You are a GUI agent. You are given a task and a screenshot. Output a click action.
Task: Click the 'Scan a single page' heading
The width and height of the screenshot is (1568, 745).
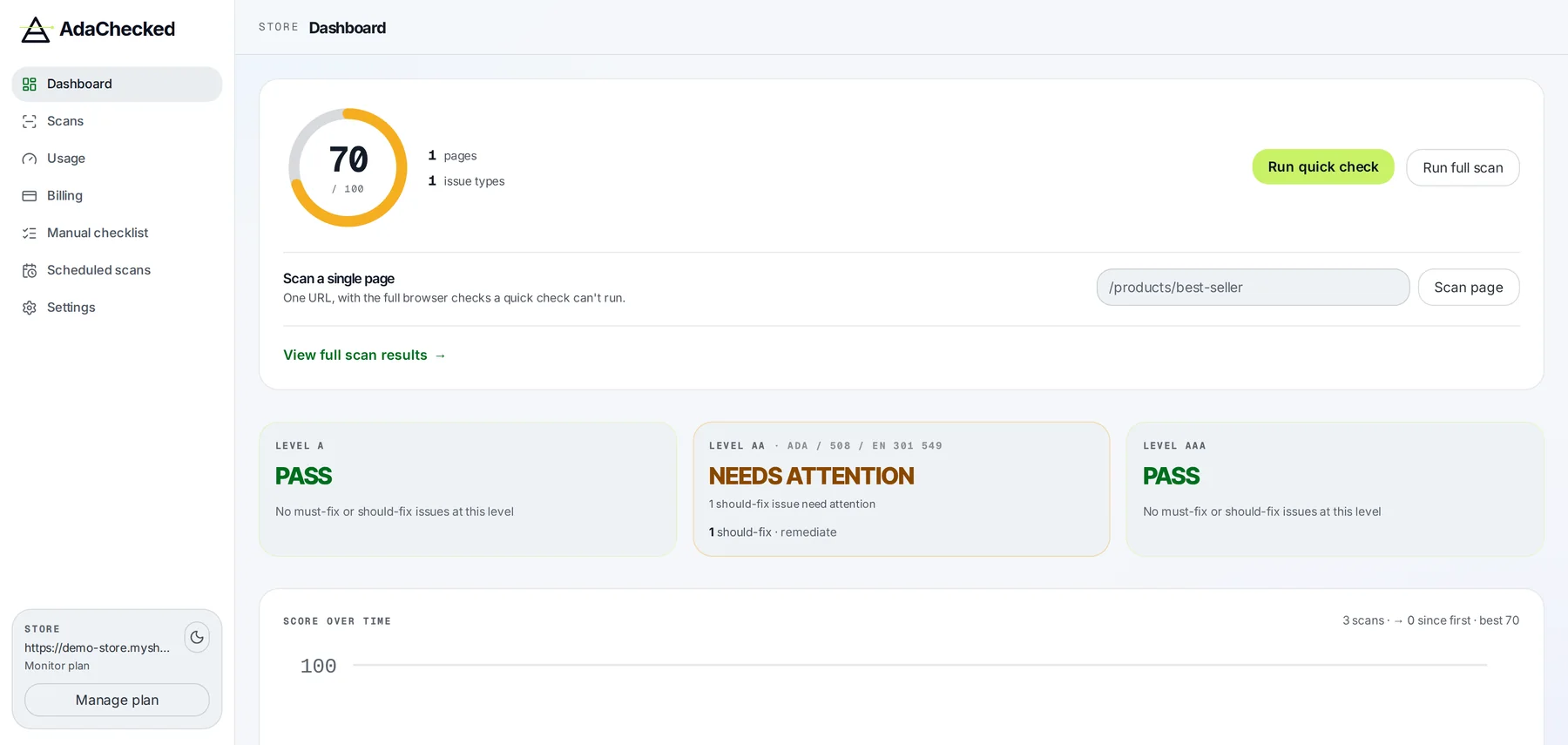tap(339, 279)
